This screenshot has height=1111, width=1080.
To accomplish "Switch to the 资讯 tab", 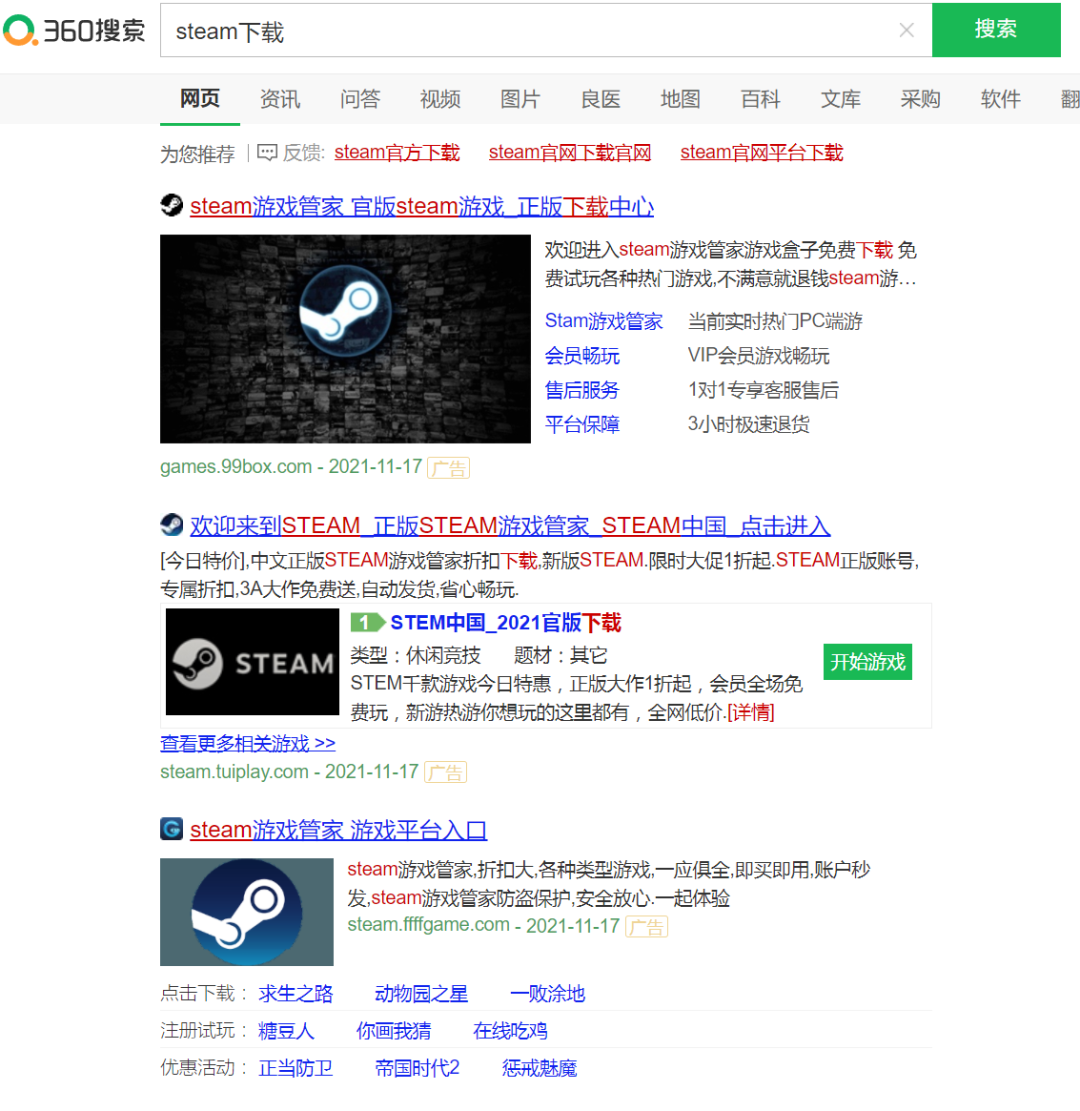I will click(x=280, y=98).
